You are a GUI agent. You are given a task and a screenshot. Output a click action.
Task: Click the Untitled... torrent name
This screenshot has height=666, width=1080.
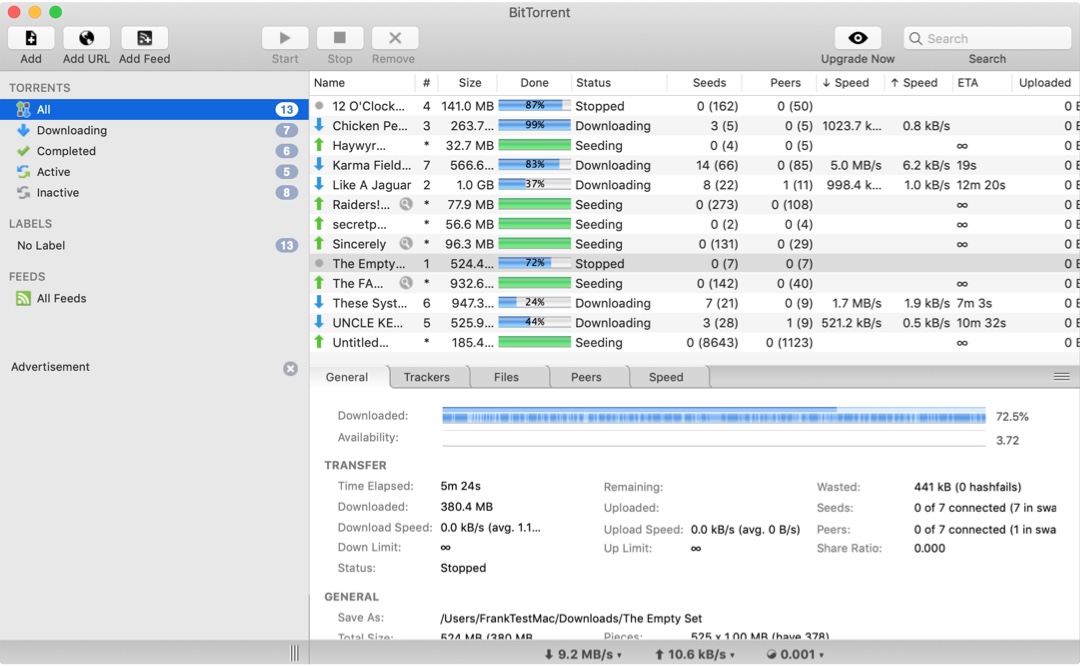[360, 342]
